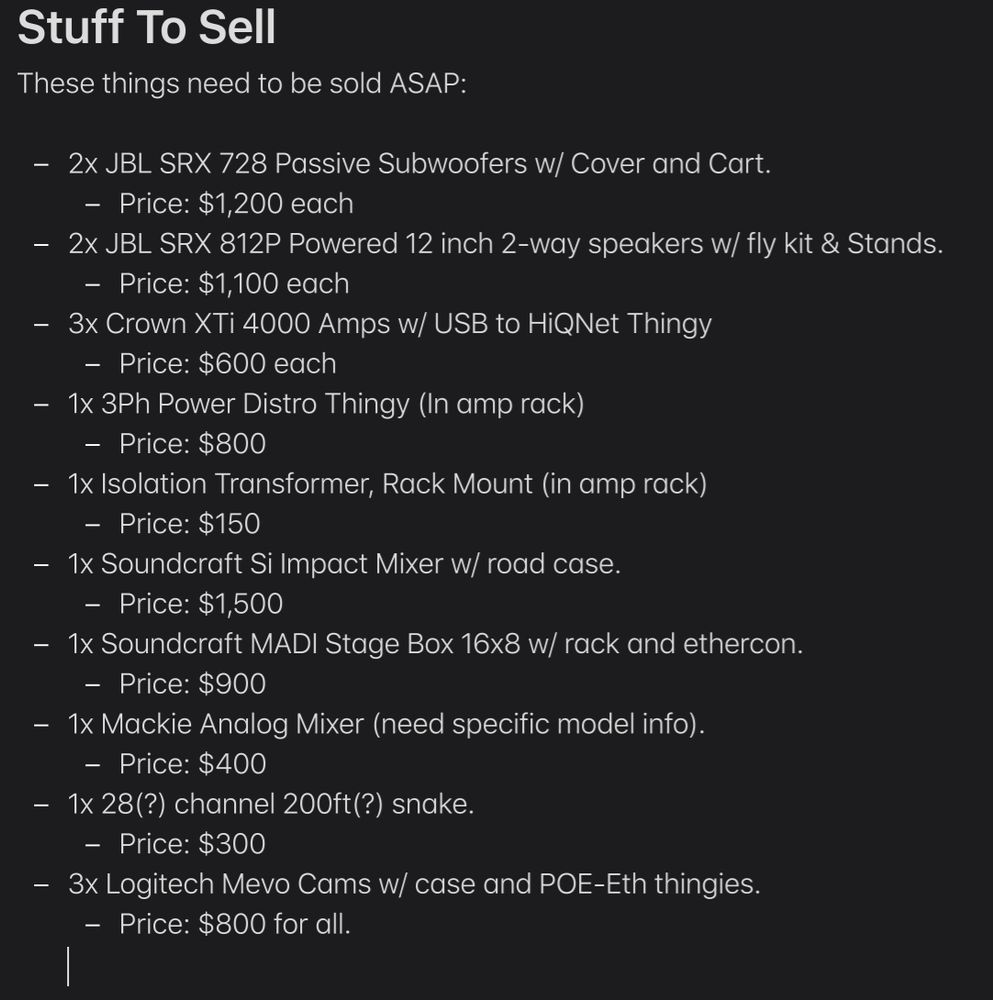Image resolution: width=993 pixels, height=1000 pixels.
Task: Click the 'Price: $900' line
Action: (192, 684)
